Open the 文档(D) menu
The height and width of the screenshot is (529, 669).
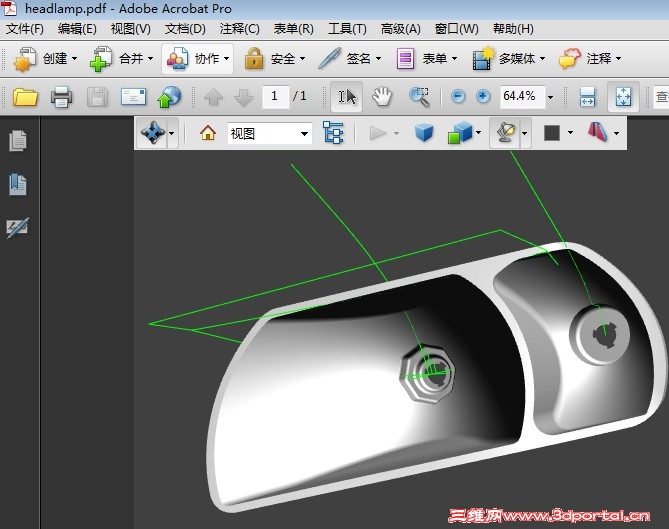(x=185, y=29)
